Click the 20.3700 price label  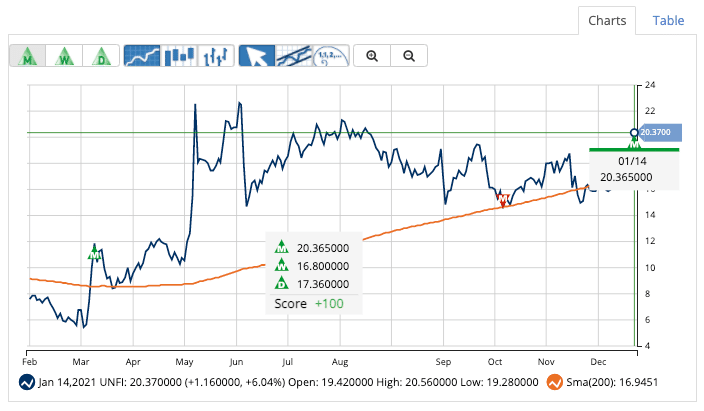point(659,132)
